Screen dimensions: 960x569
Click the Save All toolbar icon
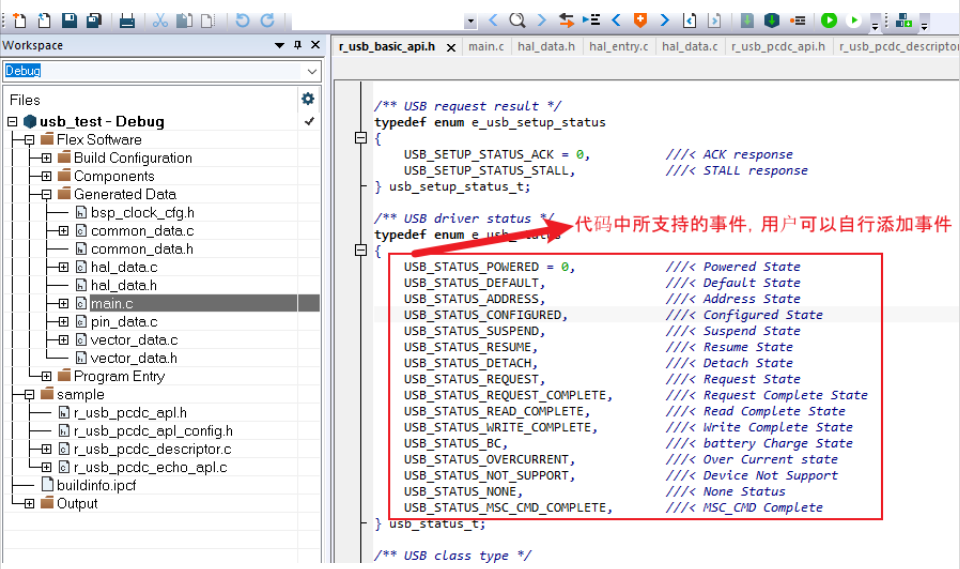tap(94, 21)
